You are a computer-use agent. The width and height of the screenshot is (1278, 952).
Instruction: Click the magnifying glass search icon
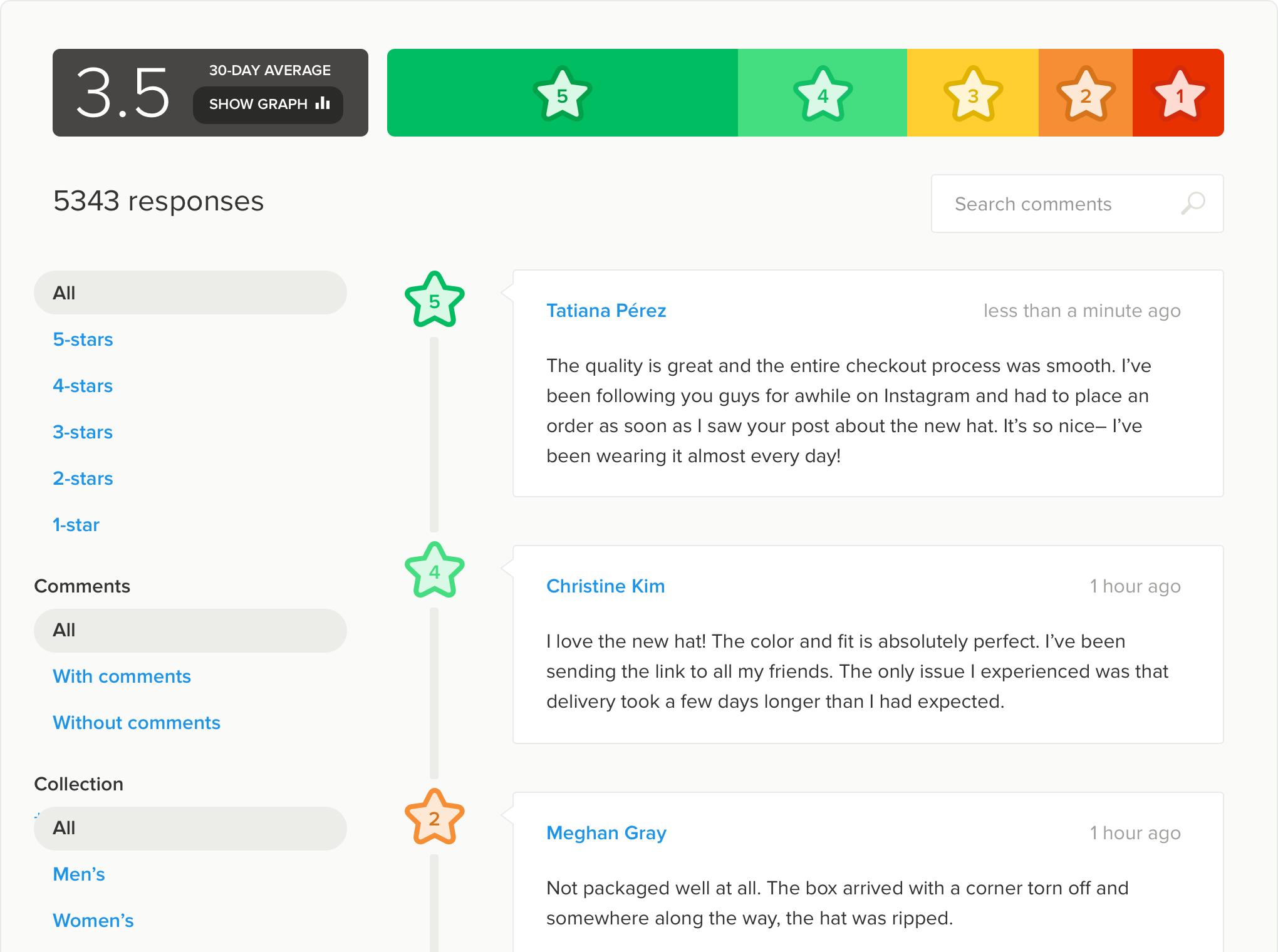pyautogui.click(x=1193, y=204)
